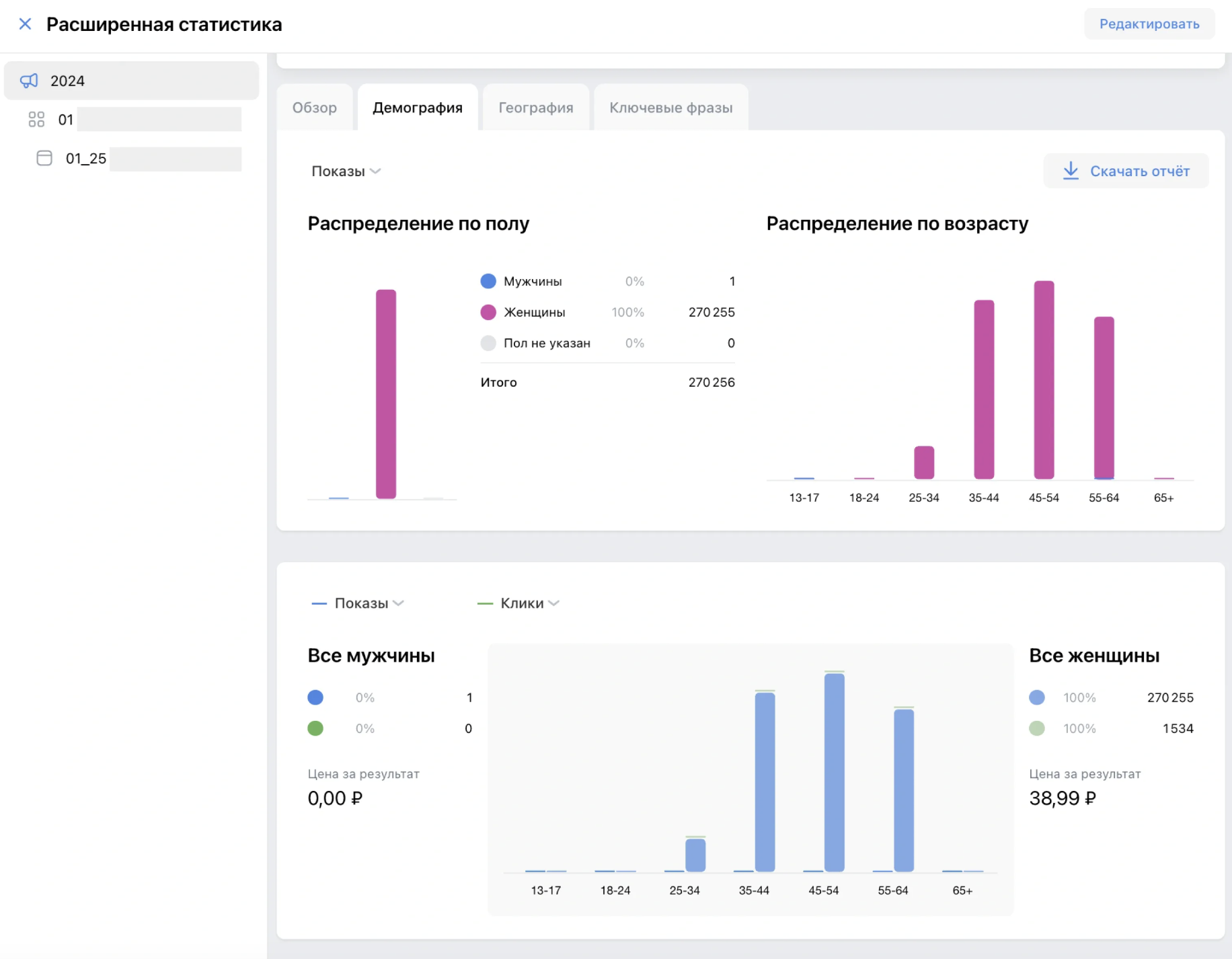Click the 45-54 bar in age distribution
Image resolution: width=1232 pixels, height=959 pixels.
[1044, 380]
